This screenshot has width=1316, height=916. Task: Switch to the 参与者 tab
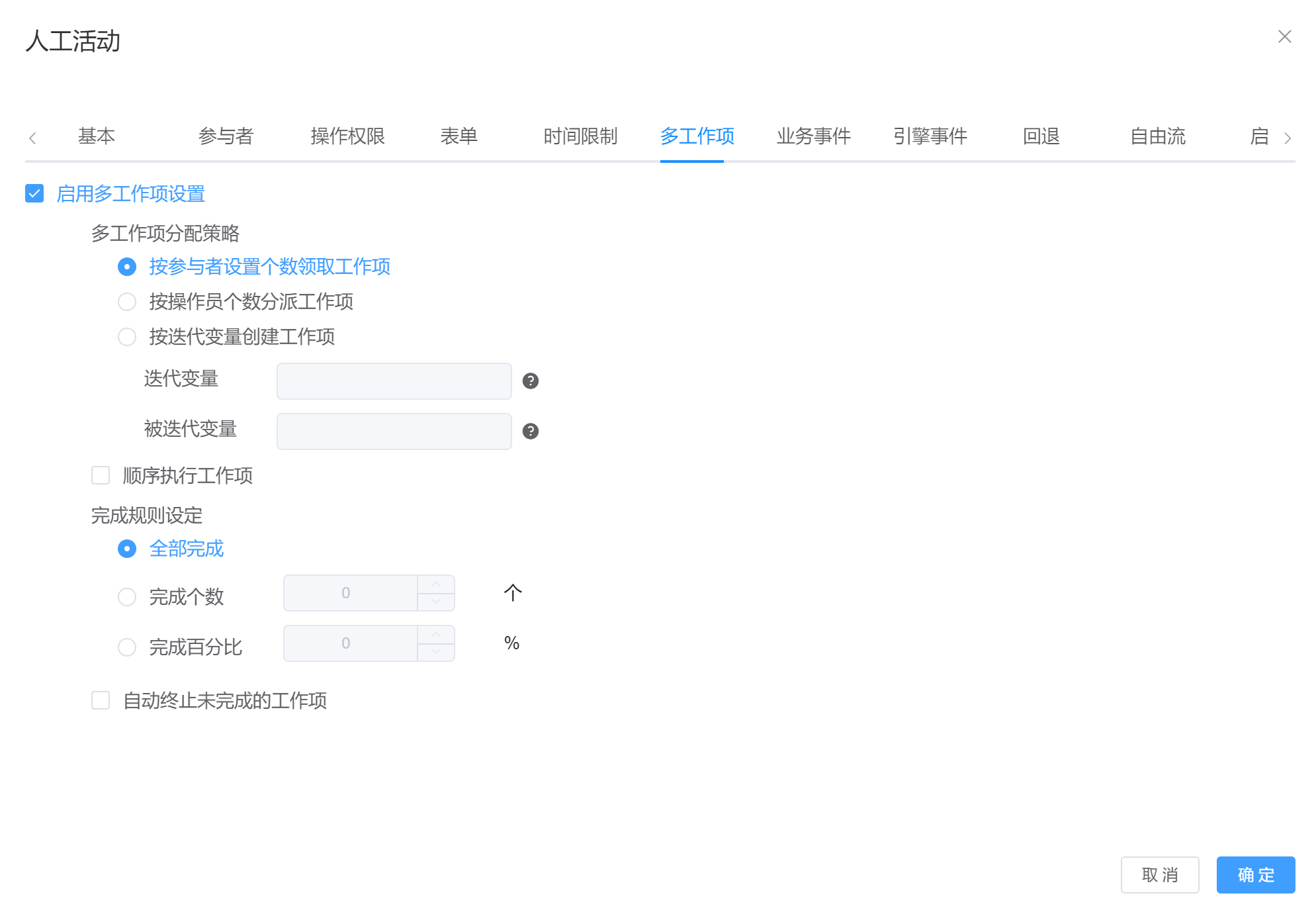[226, 136]
